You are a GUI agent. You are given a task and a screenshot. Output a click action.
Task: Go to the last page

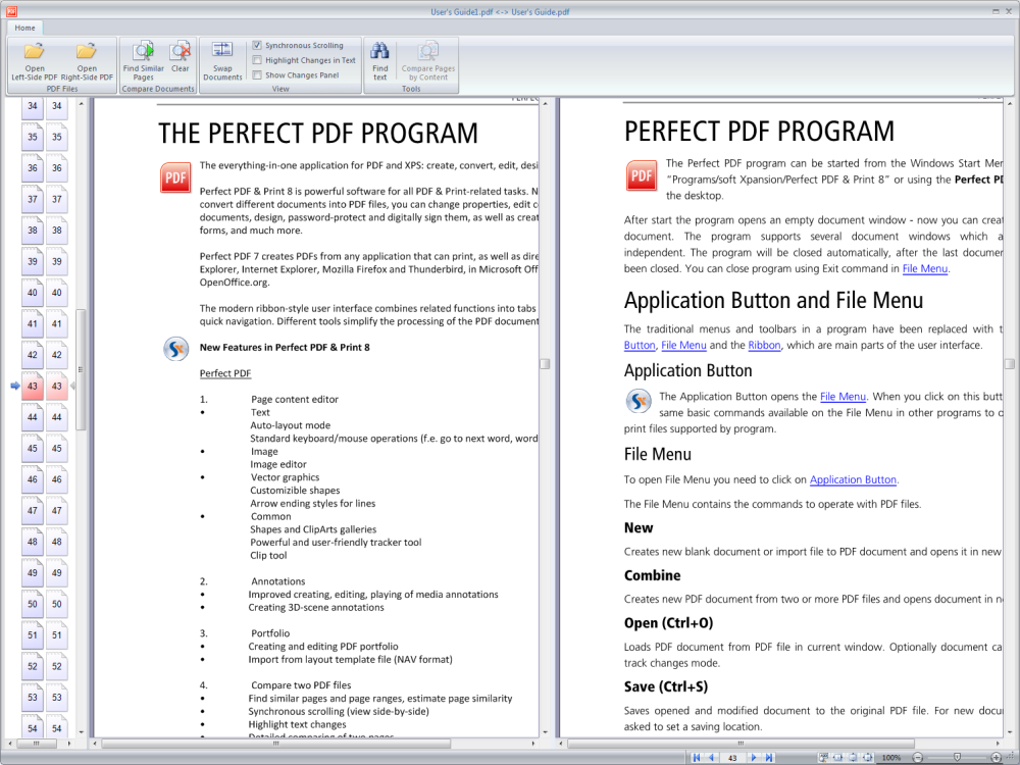[x=770, y=757]
